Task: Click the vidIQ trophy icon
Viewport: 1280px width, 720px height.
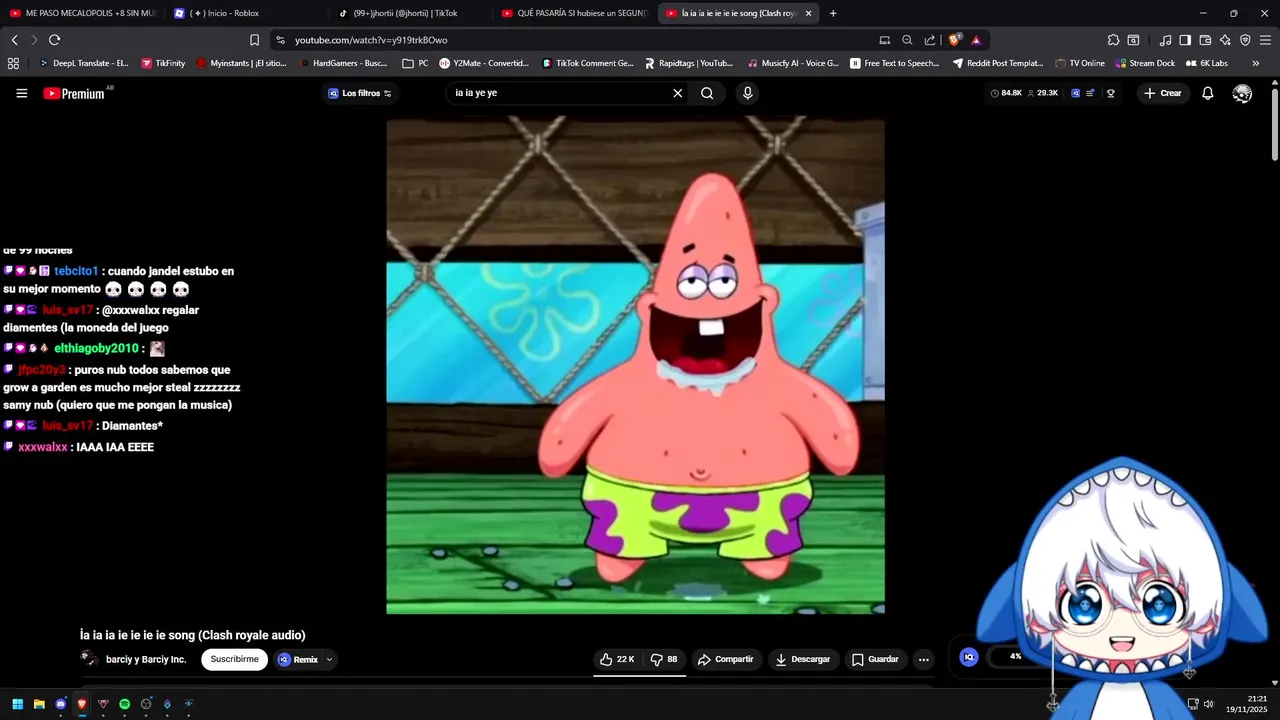Action: [1110, 93]
